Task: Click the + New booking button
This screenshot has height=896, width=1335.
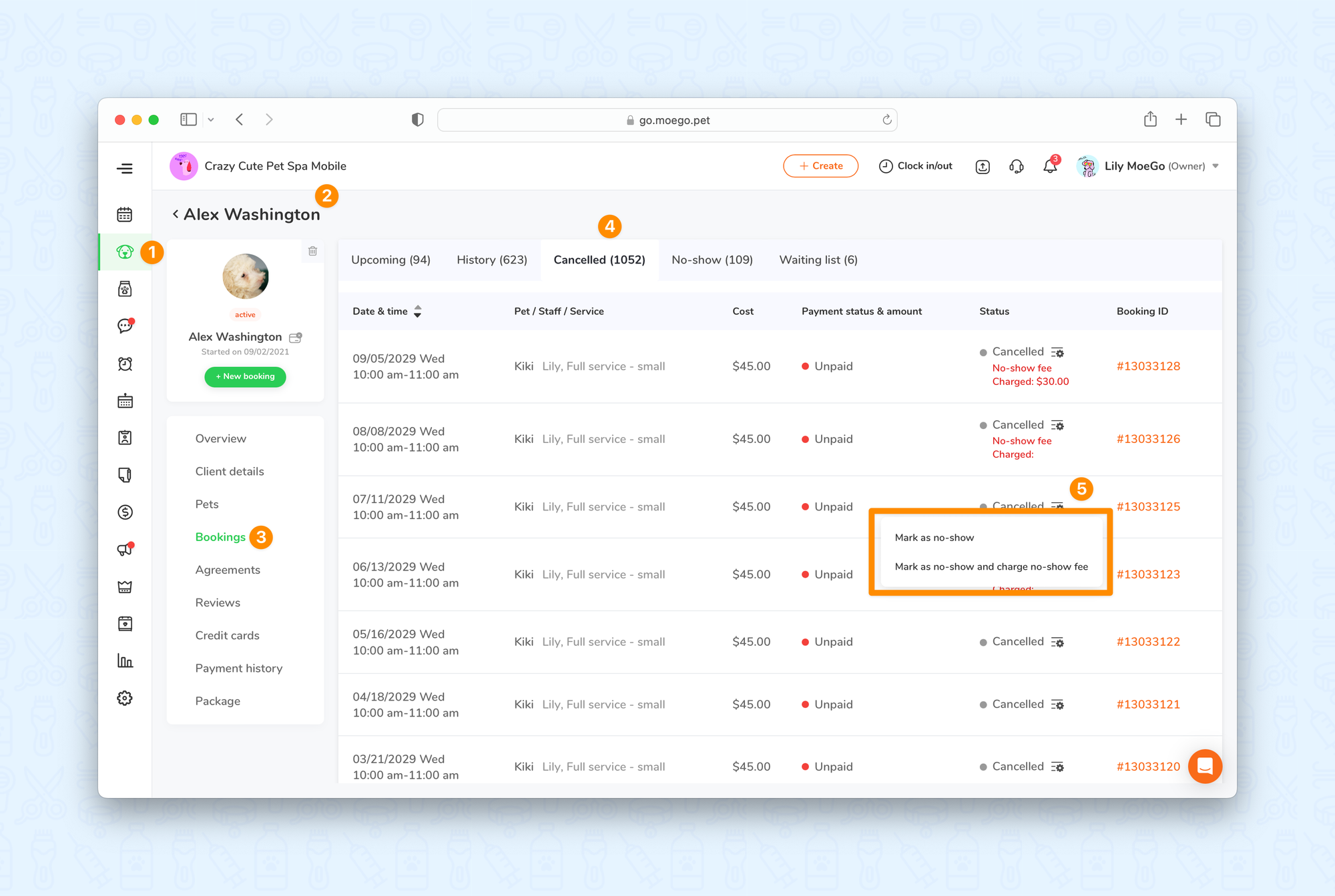Action: click(x=245, y=377)
